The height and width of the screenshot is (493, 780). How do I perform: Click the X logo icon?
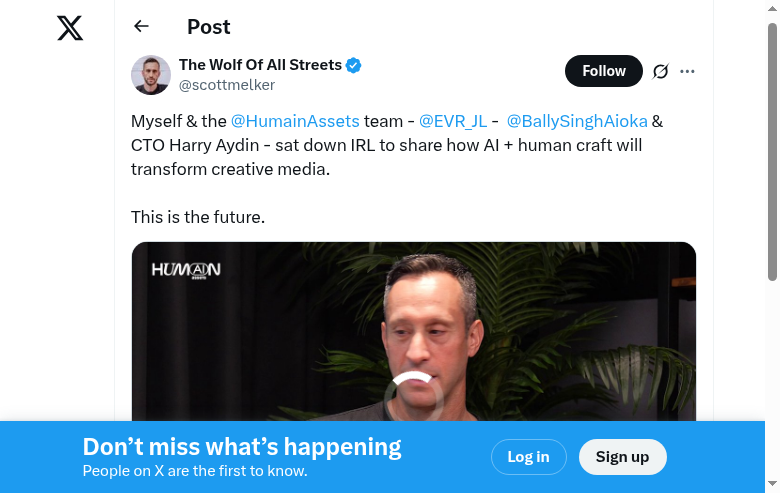coord(70,28)
